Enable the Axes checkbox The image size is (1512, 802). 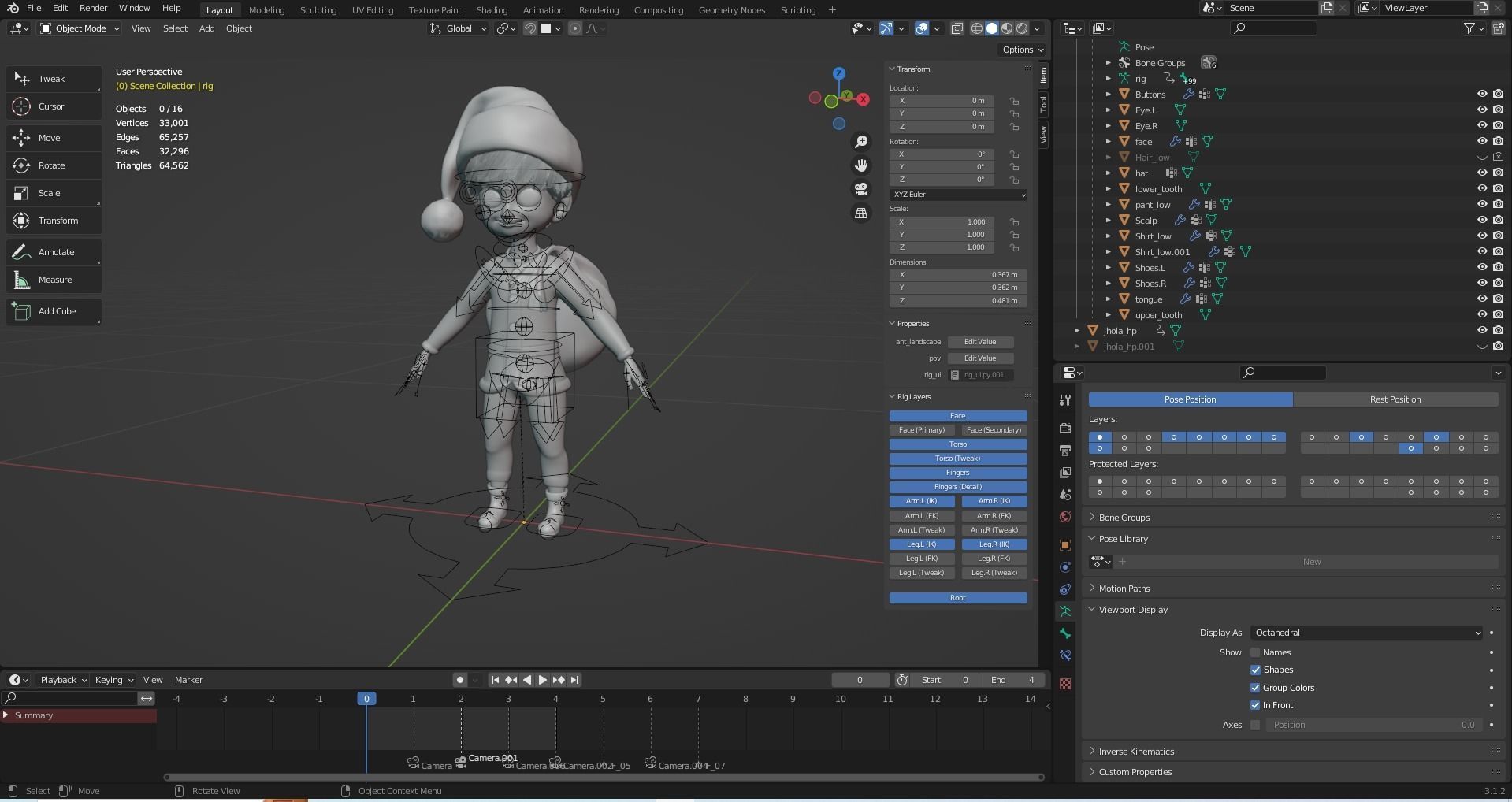pos(1255,725)
